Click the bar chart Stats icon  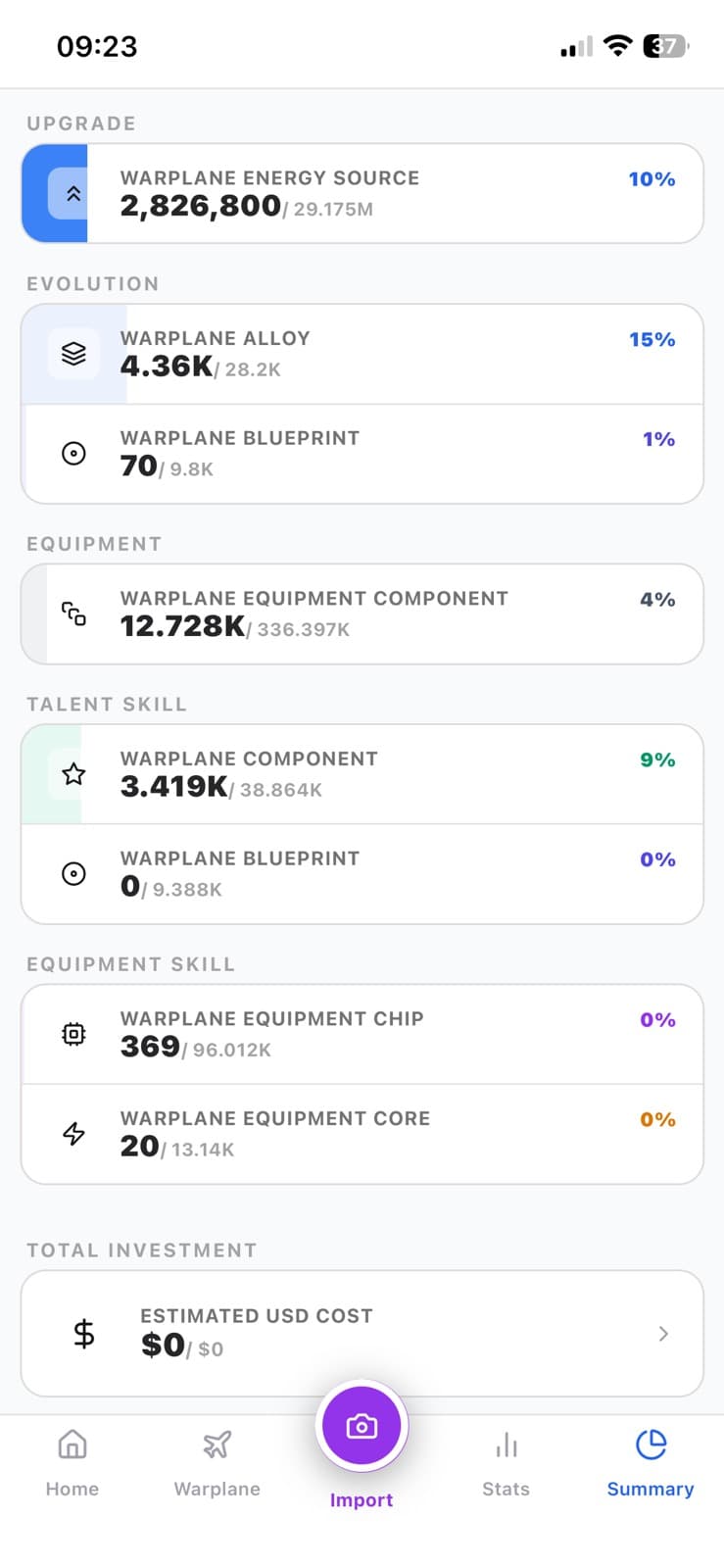[506, 1443]
